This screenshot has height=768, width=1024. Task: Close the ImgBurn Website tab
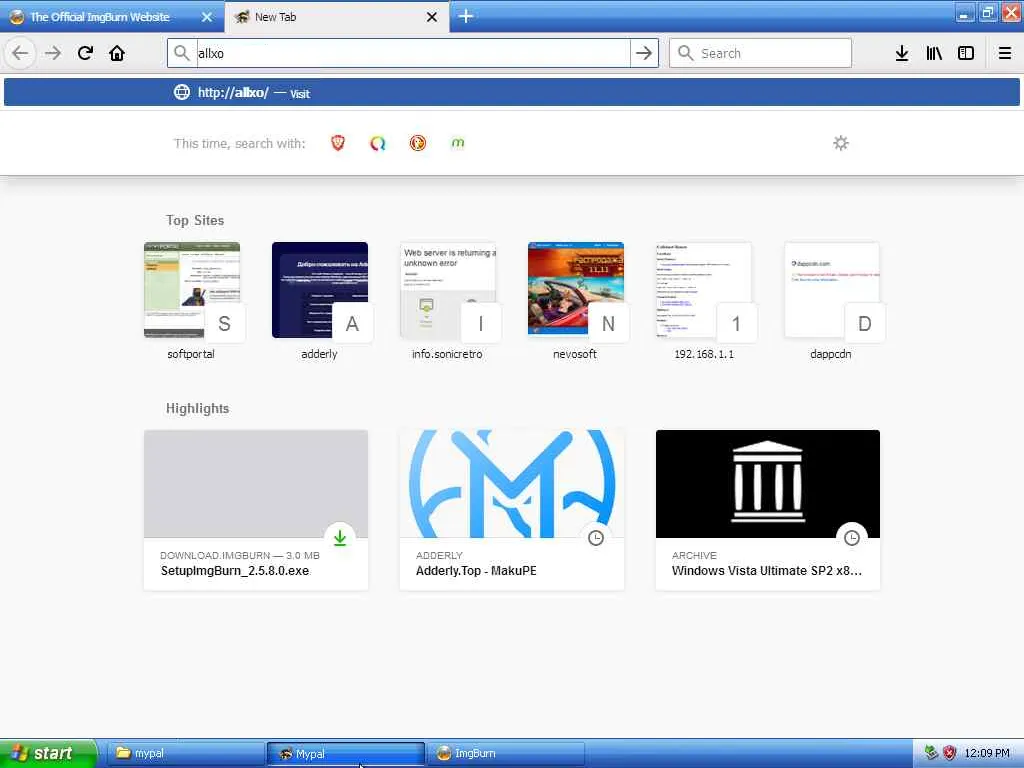pyautogui.click(x=206, y=17)
